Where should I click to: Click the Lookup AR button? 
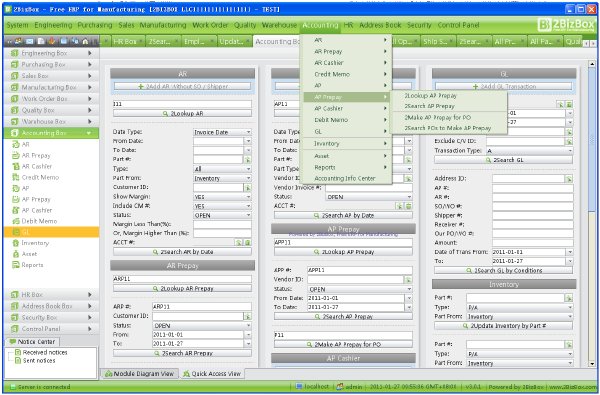(x=183, y=114)
